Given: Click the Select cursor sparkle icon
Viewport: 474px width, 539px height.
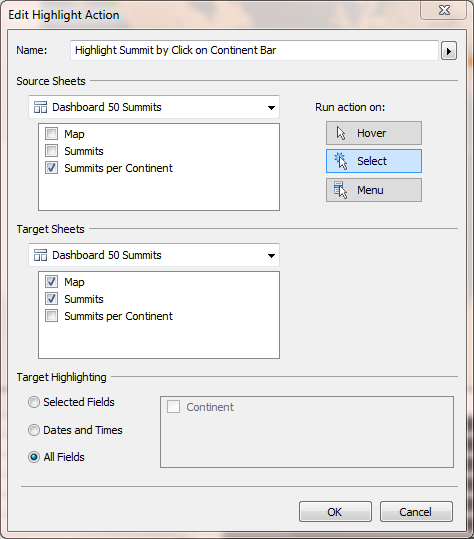Looking at the screenshot, I should click(340, 161).
